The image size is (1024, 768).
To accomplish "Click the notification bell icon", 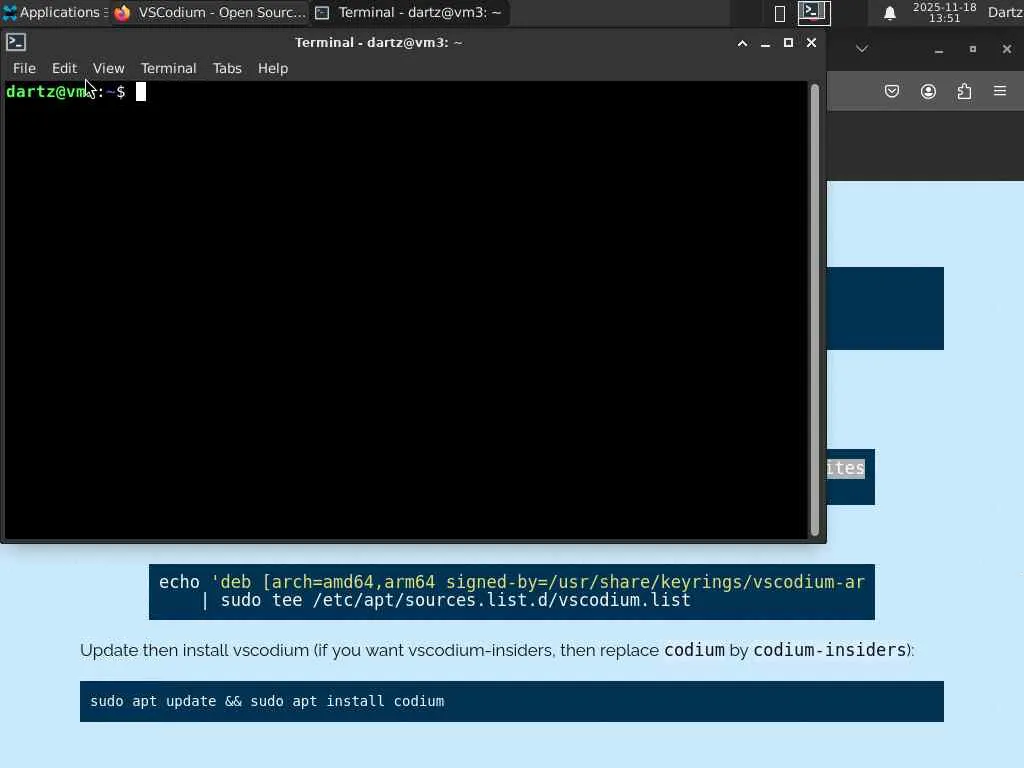I will point(889,13).
